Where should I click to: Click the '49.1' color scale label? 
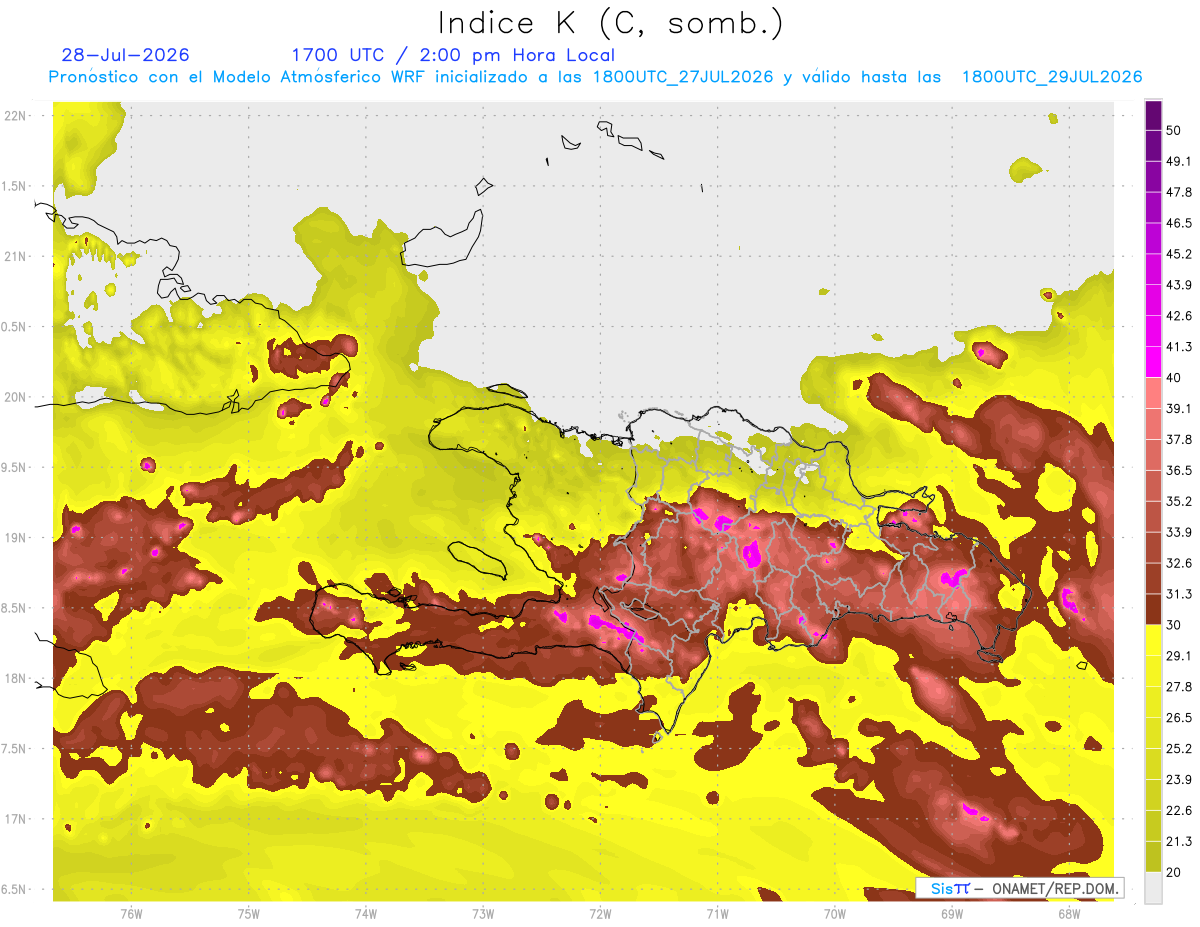click(x=1179, y=162)
